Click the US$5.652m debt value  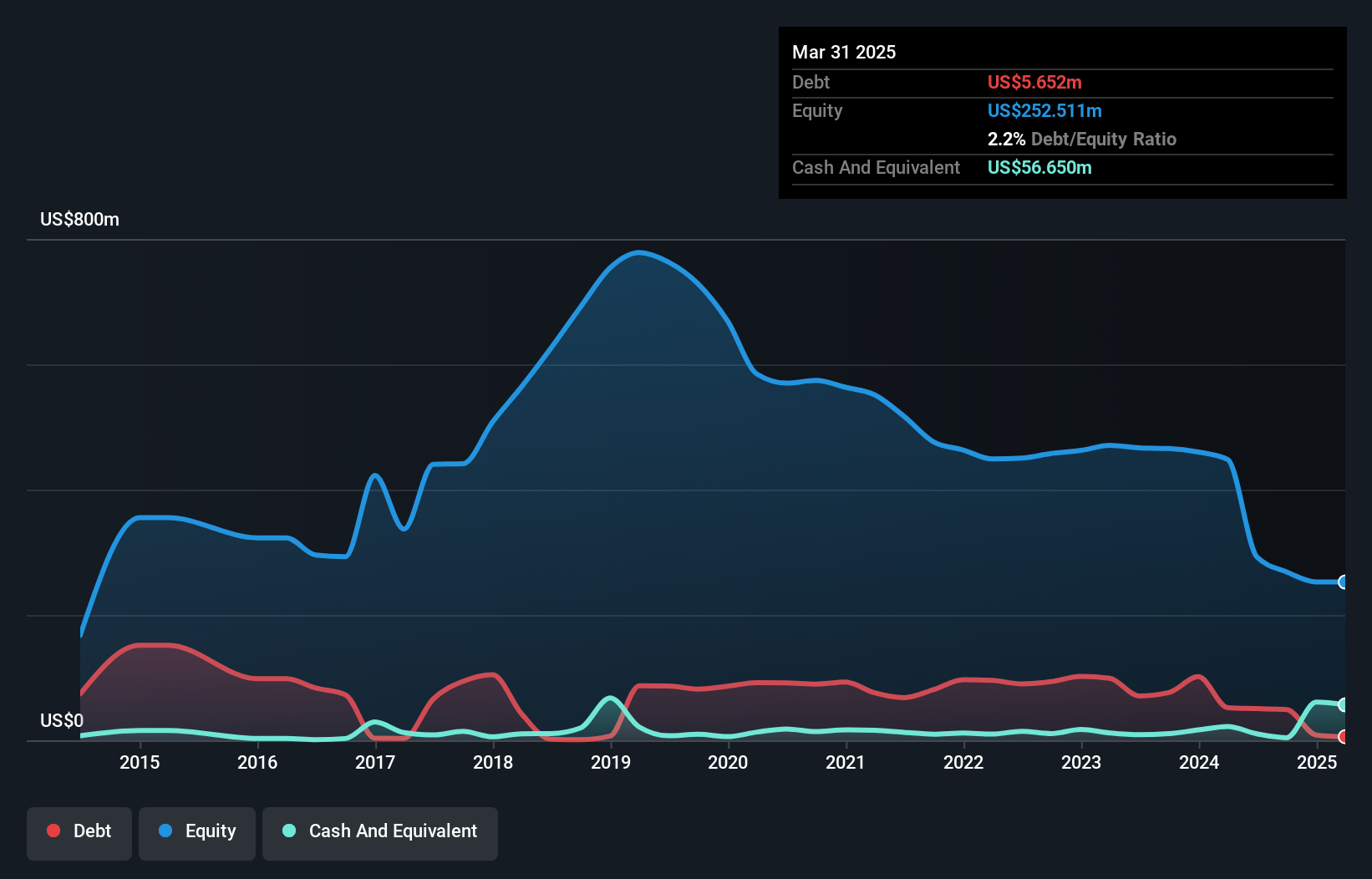[x=1034, y=82]
